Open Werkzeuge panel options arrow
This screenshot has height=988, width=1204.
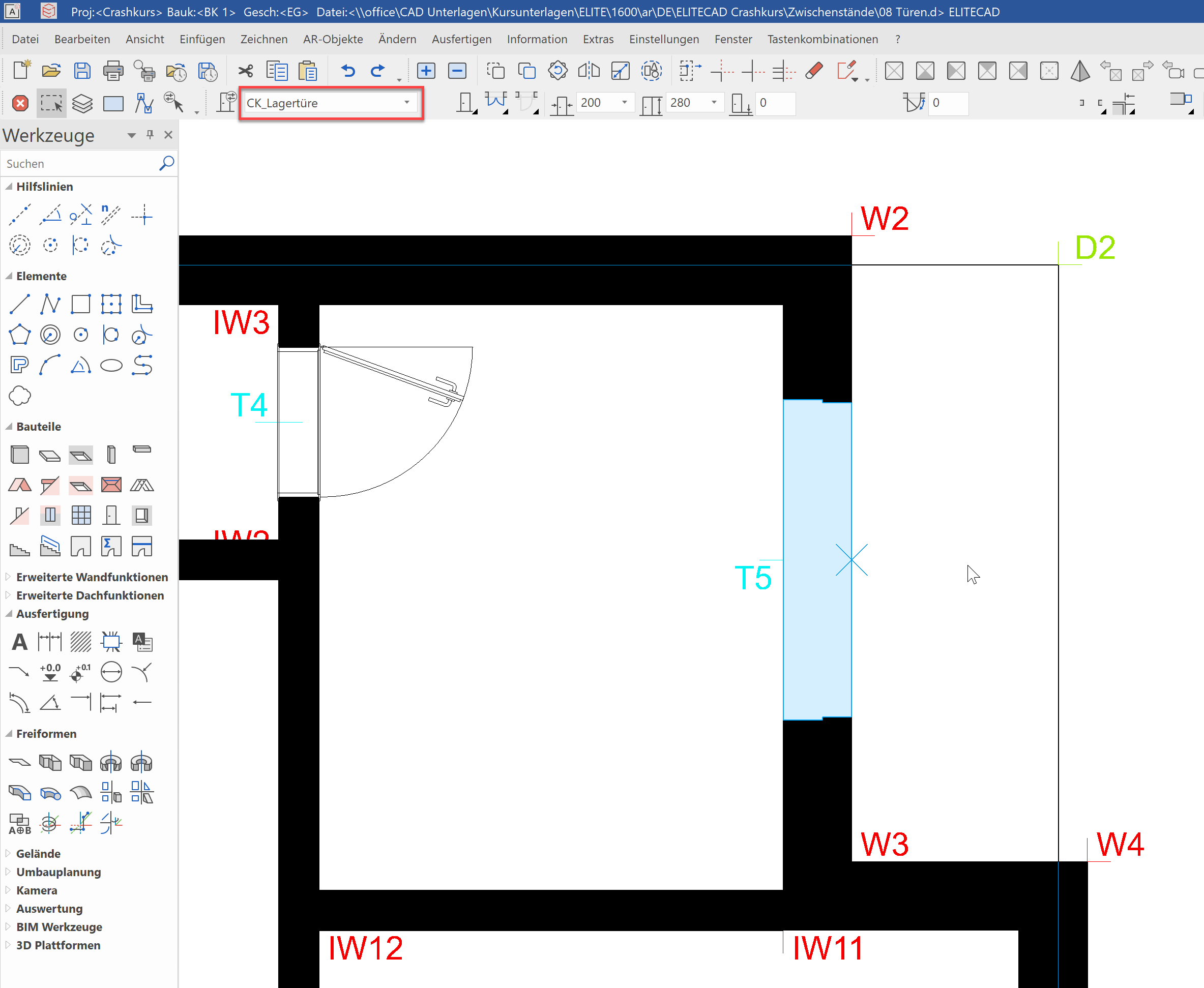click(x=132, y=135)
